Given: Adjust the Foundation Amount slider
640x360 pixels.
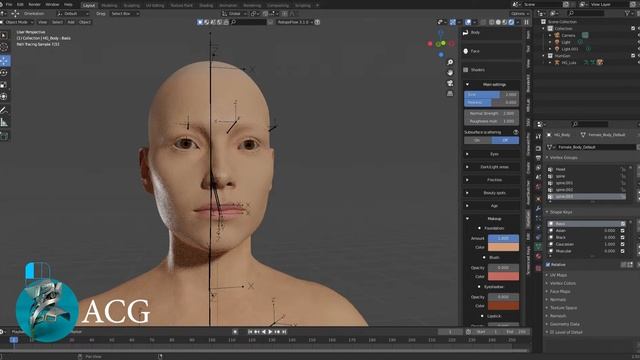Looking at the screenshot, I should (503, 238).
